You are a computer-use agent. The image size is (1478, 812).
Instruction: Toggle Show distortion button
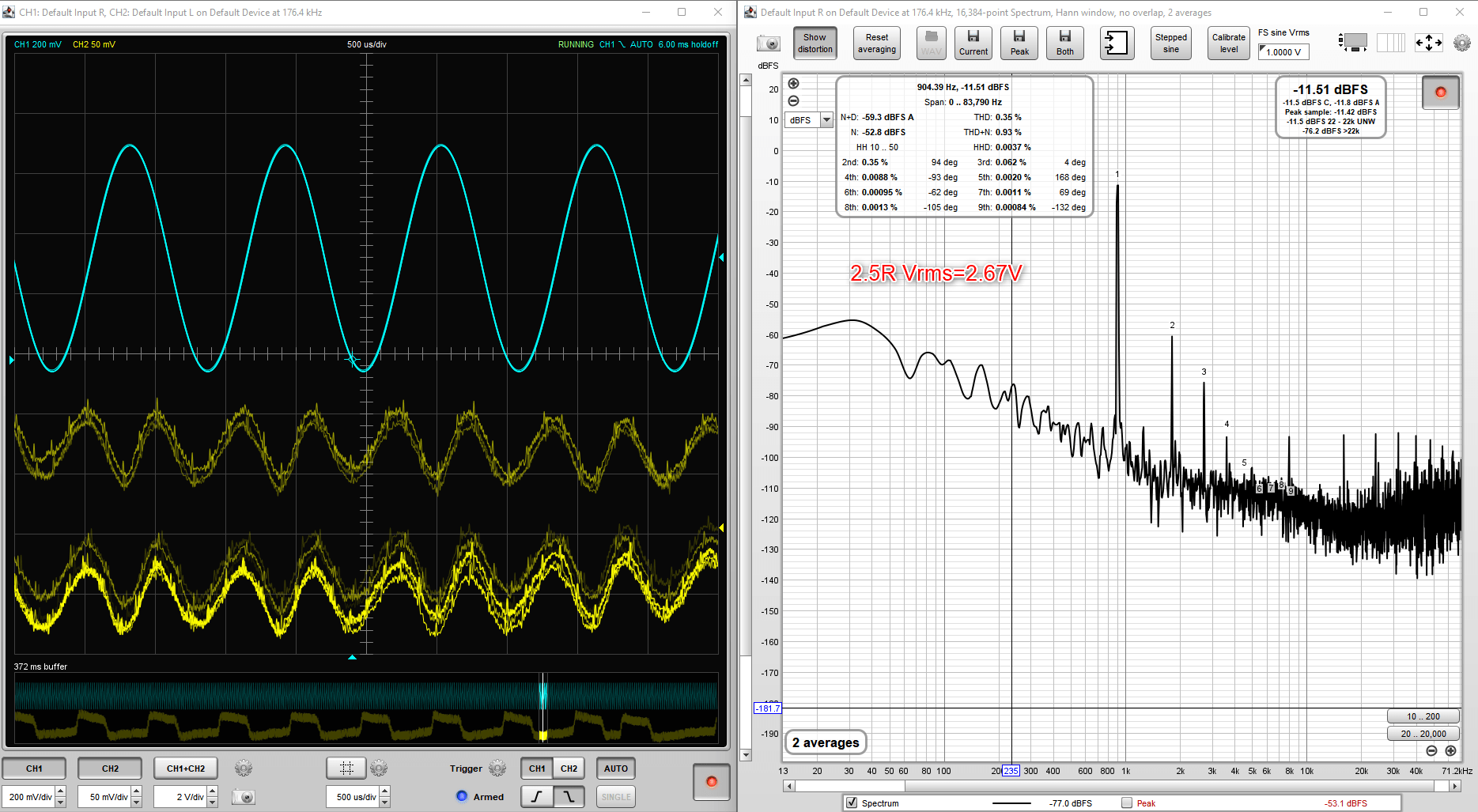pos(815,43)
